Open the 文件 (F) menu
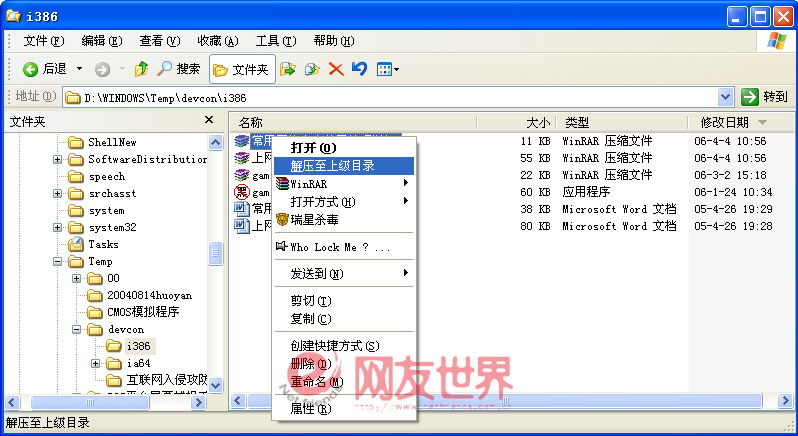 pyautogui.click(x=44, y=41)
